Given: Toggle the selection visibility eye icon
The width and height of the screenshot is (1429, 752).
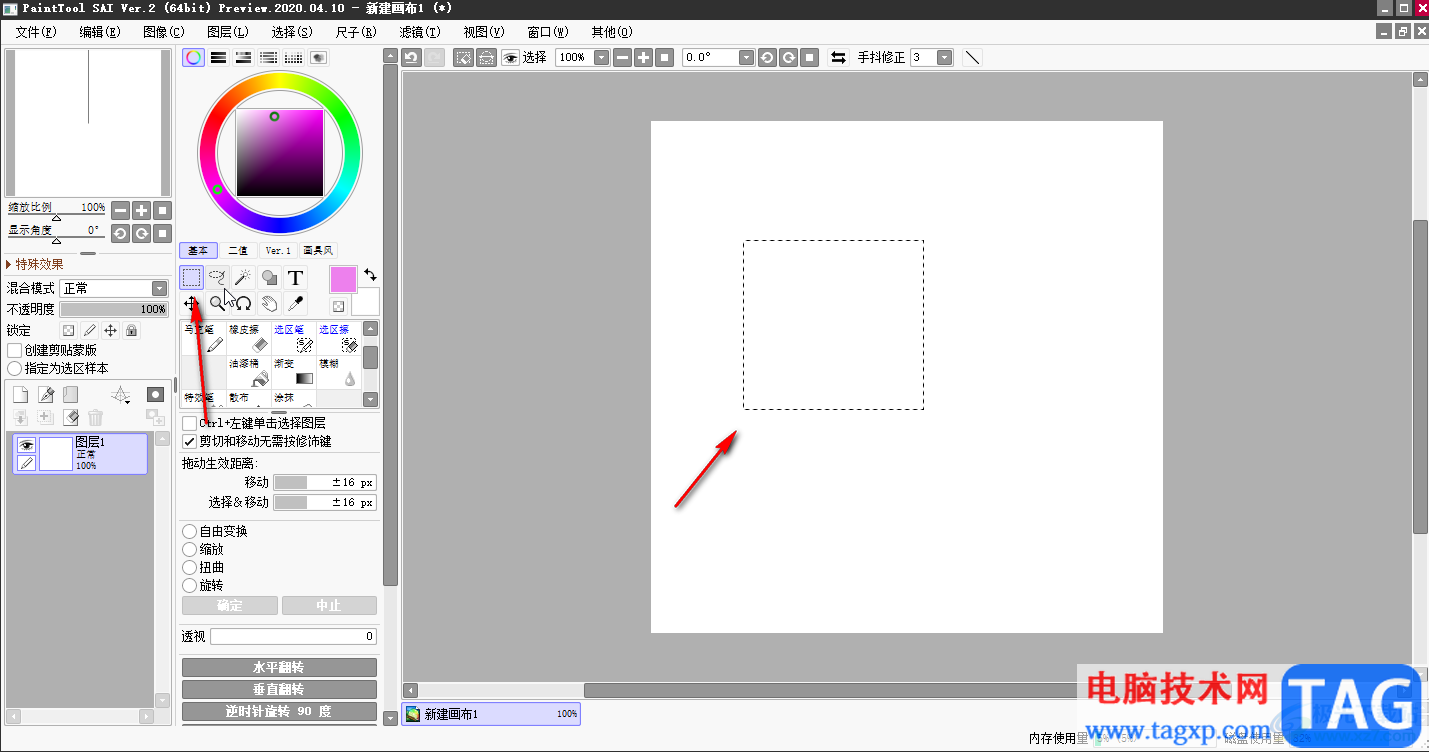Looking at the screenshot, I should point(510,58).
